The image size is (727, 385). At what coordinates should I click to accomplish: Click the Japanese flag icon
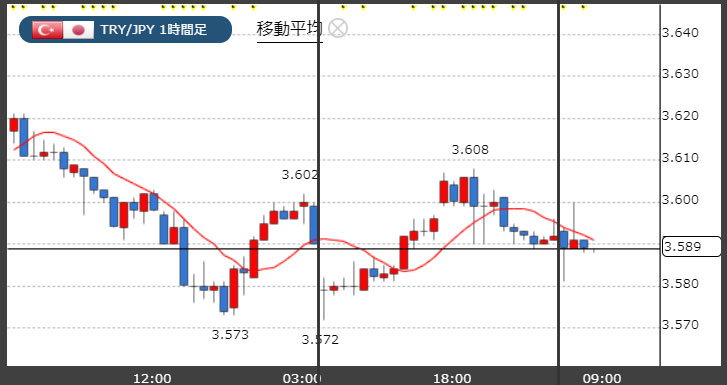coord(78,30)
